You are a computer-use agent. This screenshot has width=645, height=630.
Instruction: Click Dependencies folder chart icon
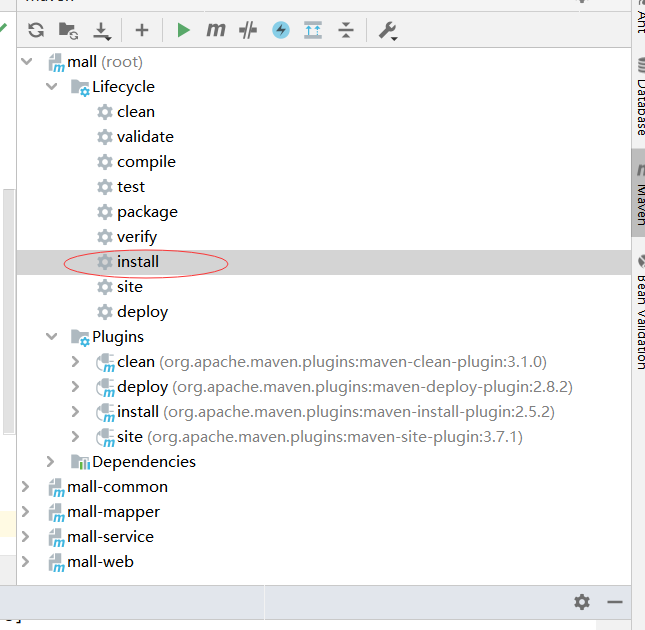(80, 462)
